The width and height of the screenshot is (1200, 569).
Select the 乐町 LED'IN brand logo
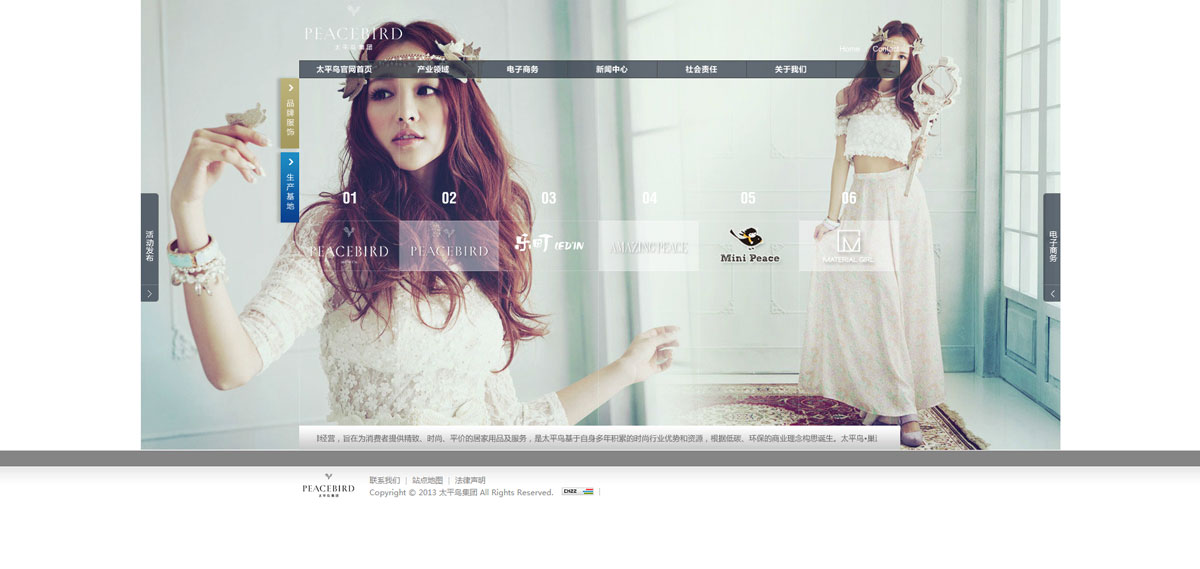point(549,245)
